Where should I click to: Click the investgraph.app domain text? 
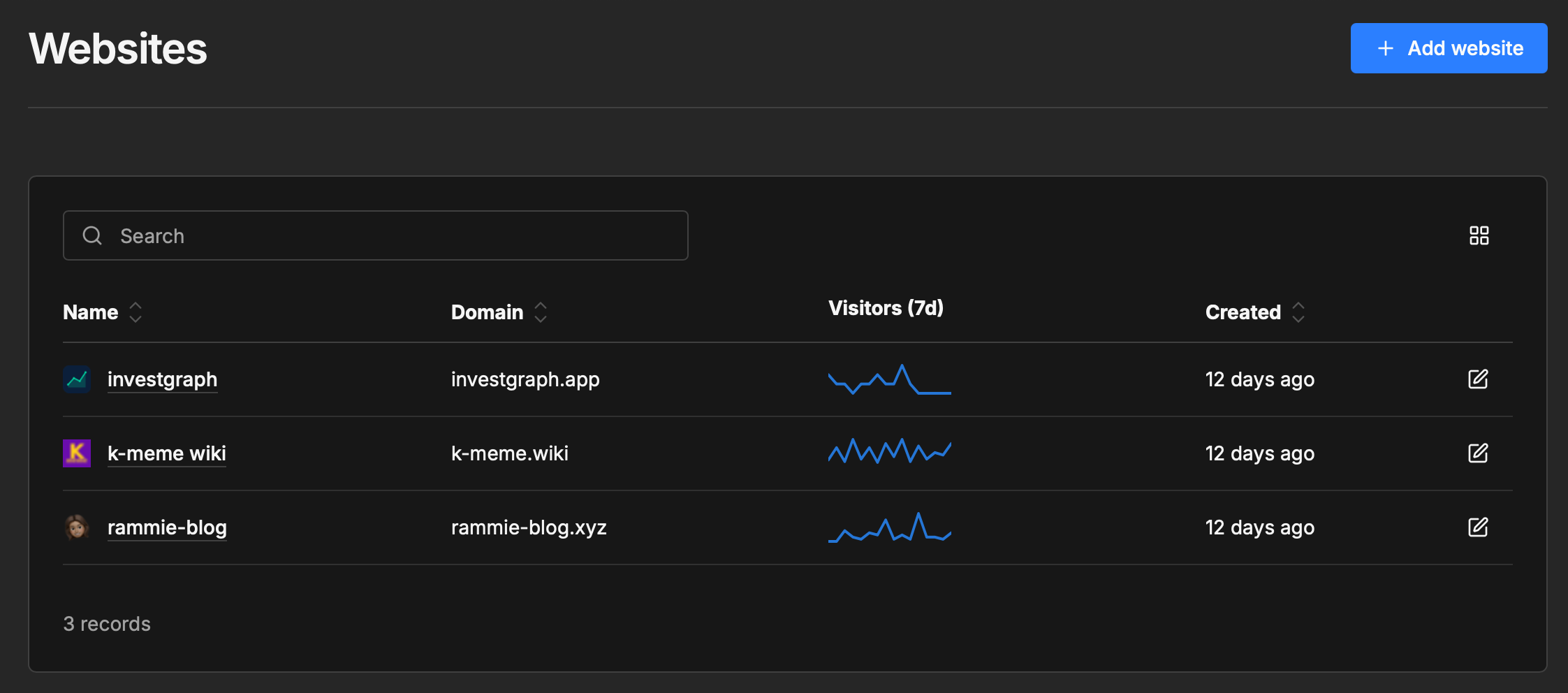(x=525, y=379)
